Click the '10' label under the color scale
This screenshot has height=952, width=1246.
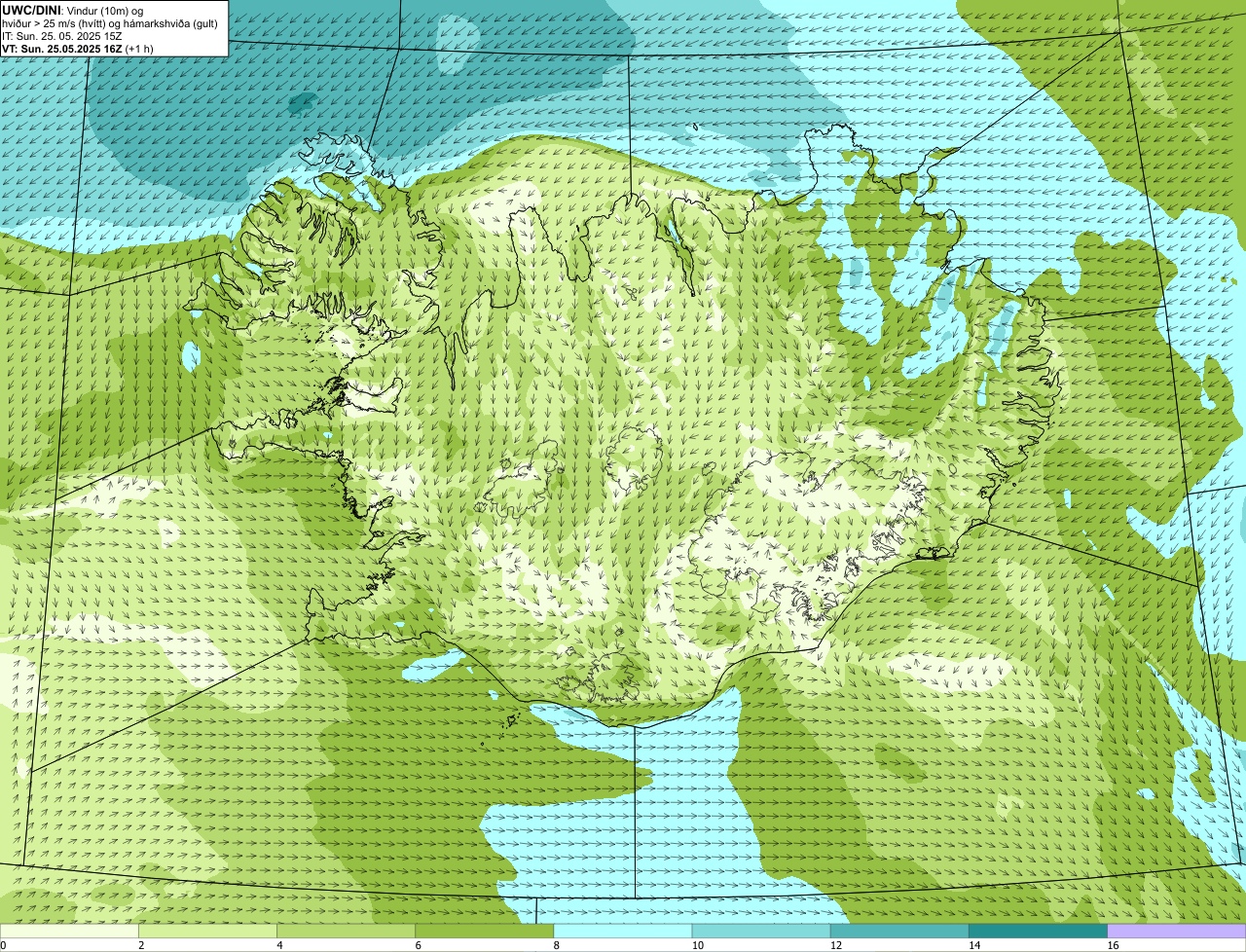pyautogui.click(x=698, y=945)
